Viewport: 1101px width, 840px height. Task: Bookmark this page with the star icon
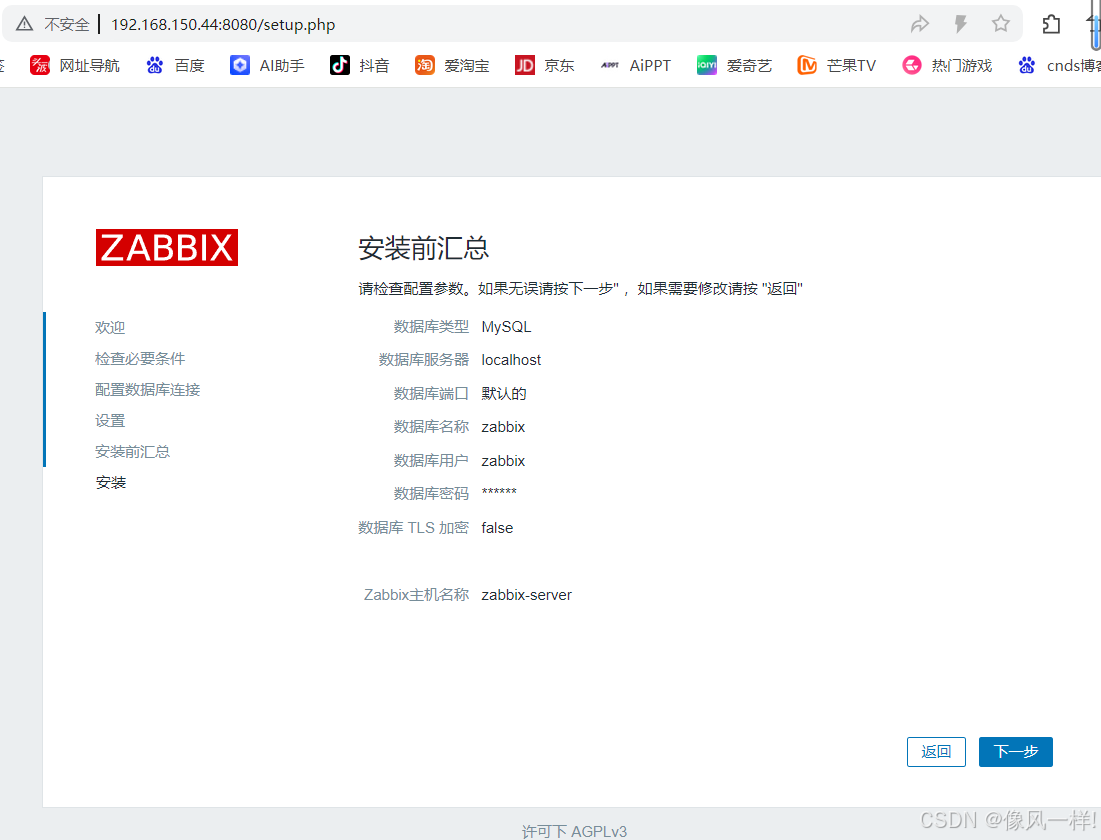pyautogui.click(x=1001, y=24)
